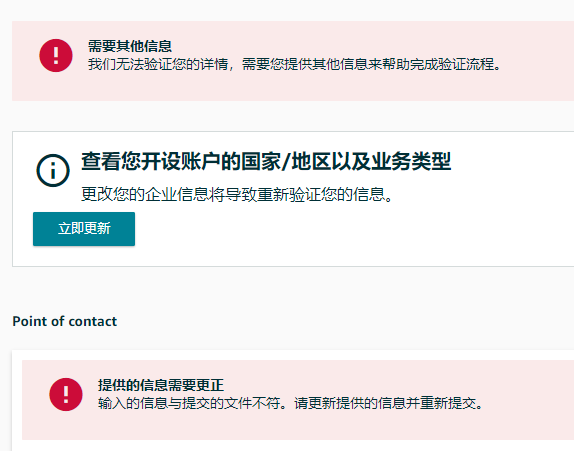Screen dimensions: 574x451
Task: Click pink banner area below 输入的信息 message
Action: (293, 426)
